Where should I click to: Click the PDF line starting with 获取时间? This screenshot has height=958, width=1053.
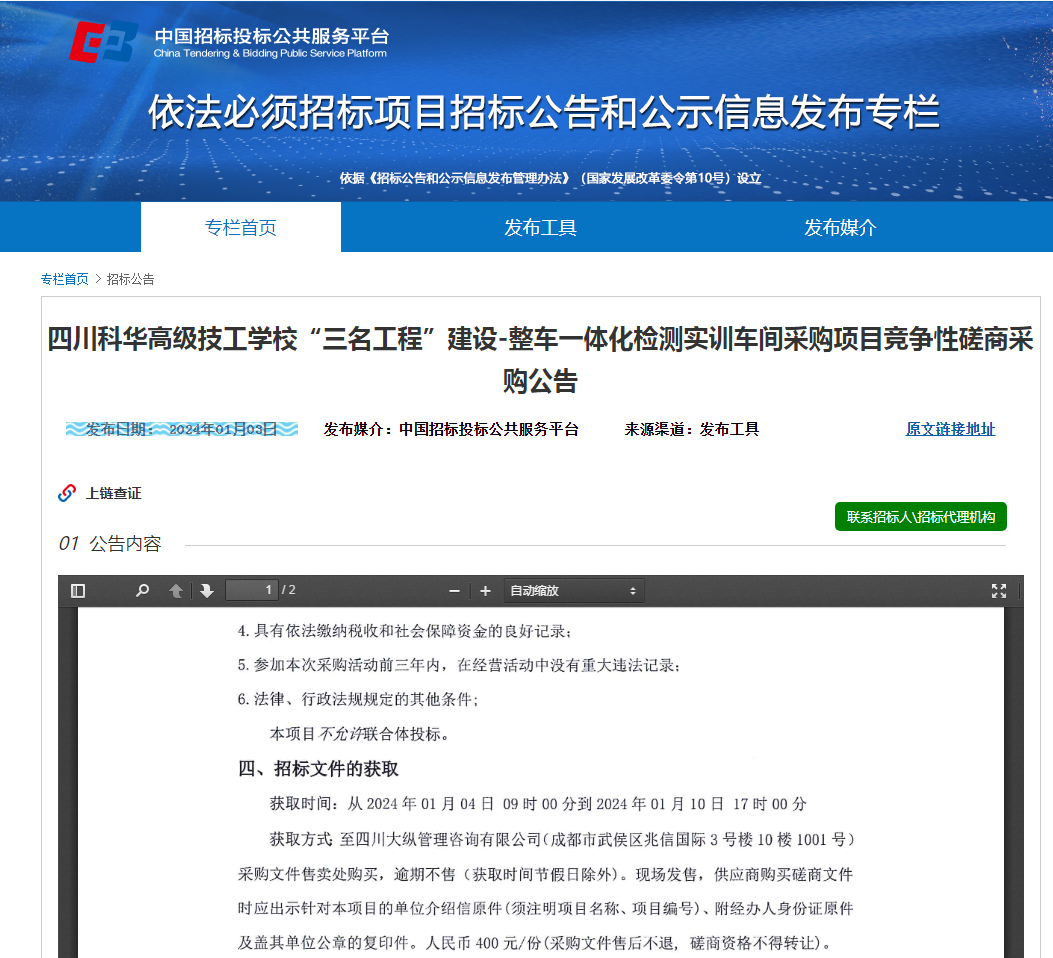[538, 804]
